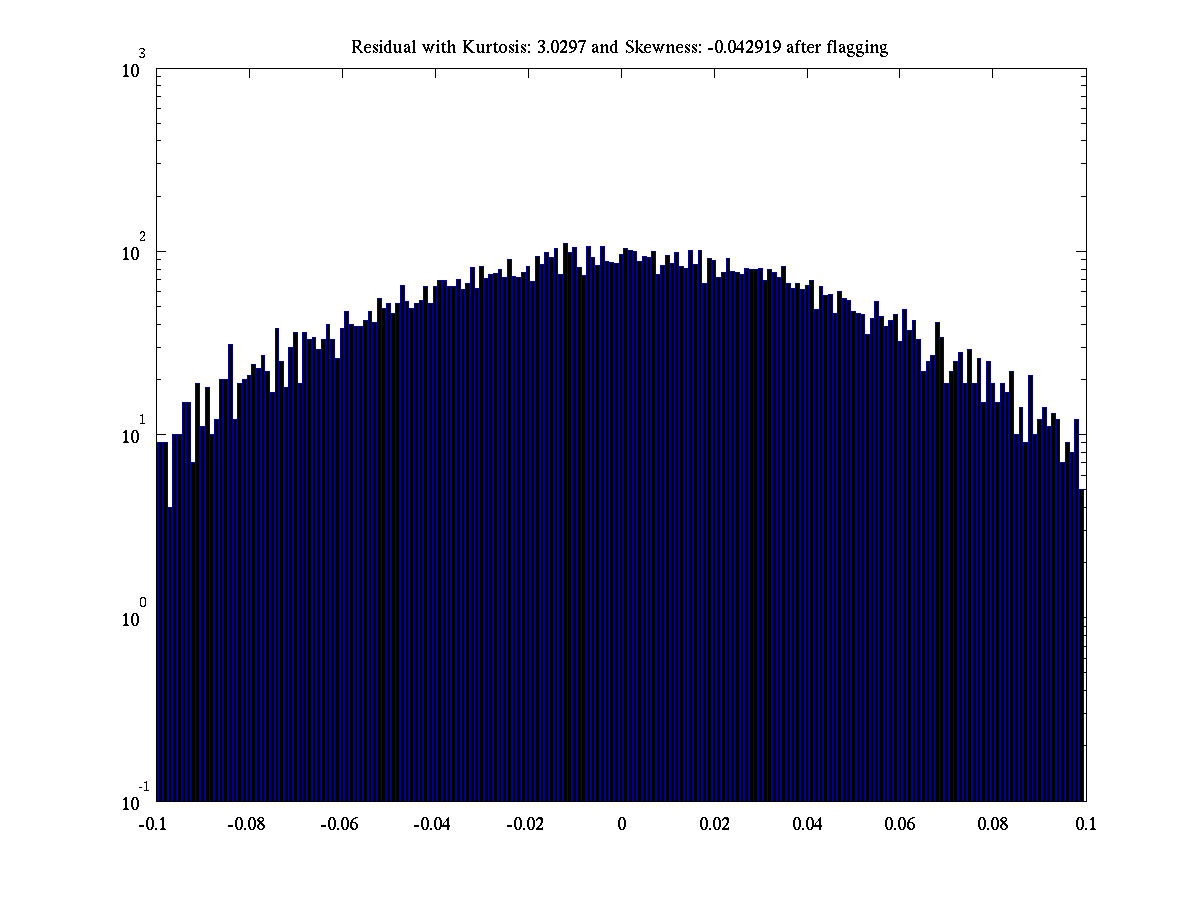Click x-axis tick label 0.08

pyautogui.click(x=993, y=824)
